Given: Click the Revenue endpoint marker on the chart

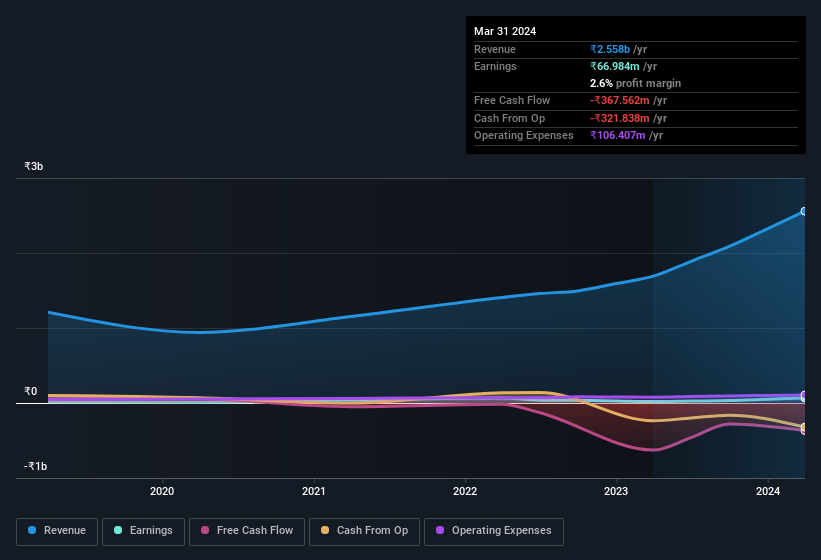Looking at the screenshot, I should pyautogui.click(x=804, y=211).
